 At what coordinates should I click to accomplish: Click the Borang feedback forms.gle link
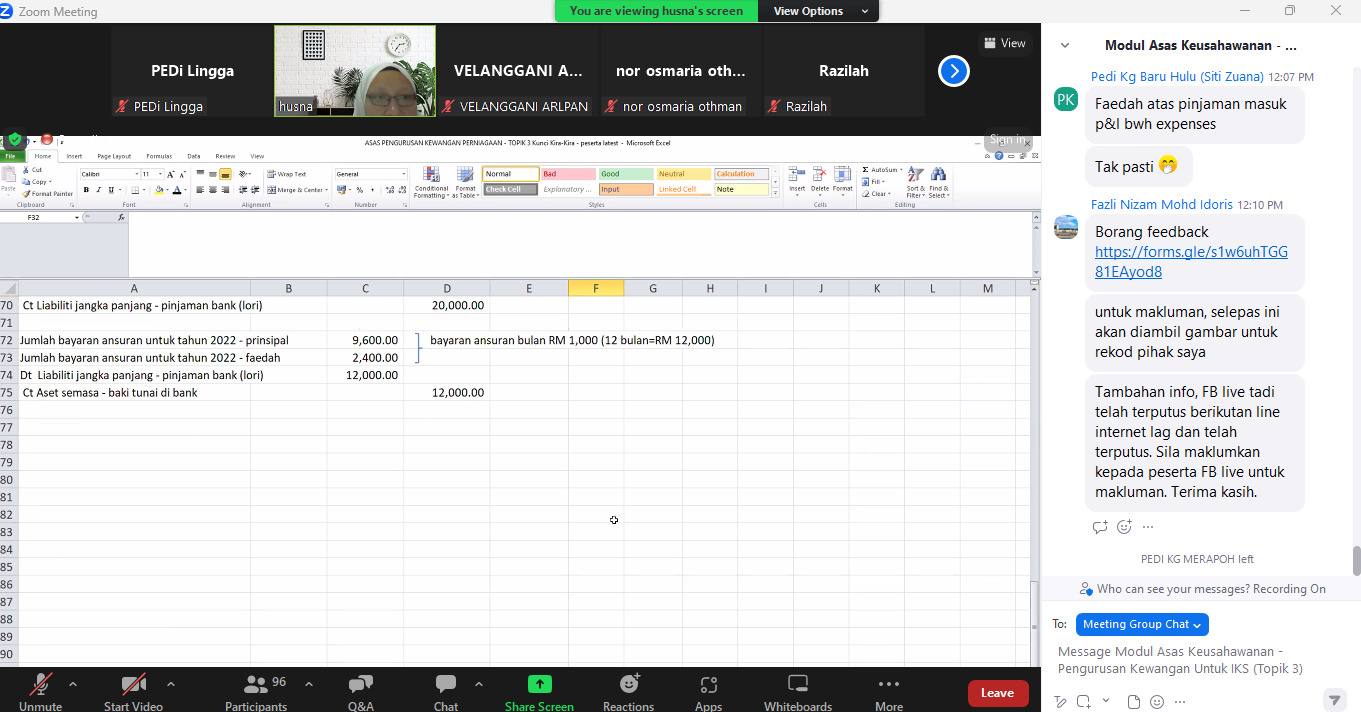pos(1191,262)
